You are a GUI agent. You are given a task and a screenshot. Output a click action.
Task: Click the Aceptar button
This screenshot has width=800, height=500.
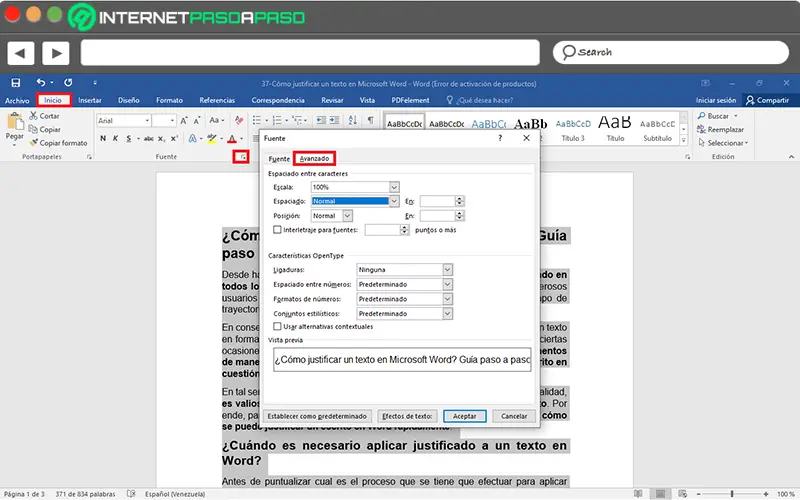click(x=464, y=416)
